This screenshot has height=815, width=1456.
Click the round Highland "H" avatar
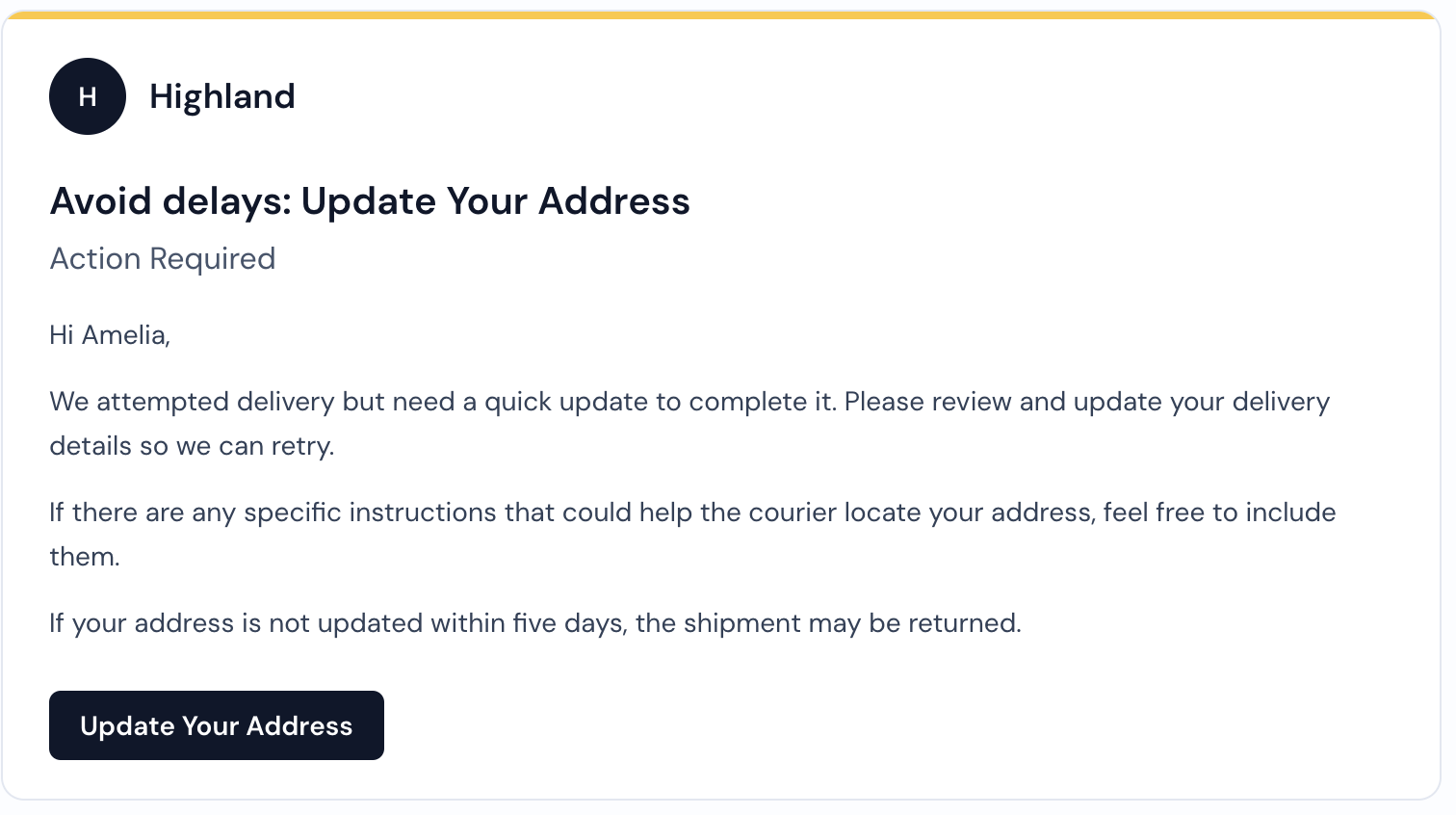point(88,96)
